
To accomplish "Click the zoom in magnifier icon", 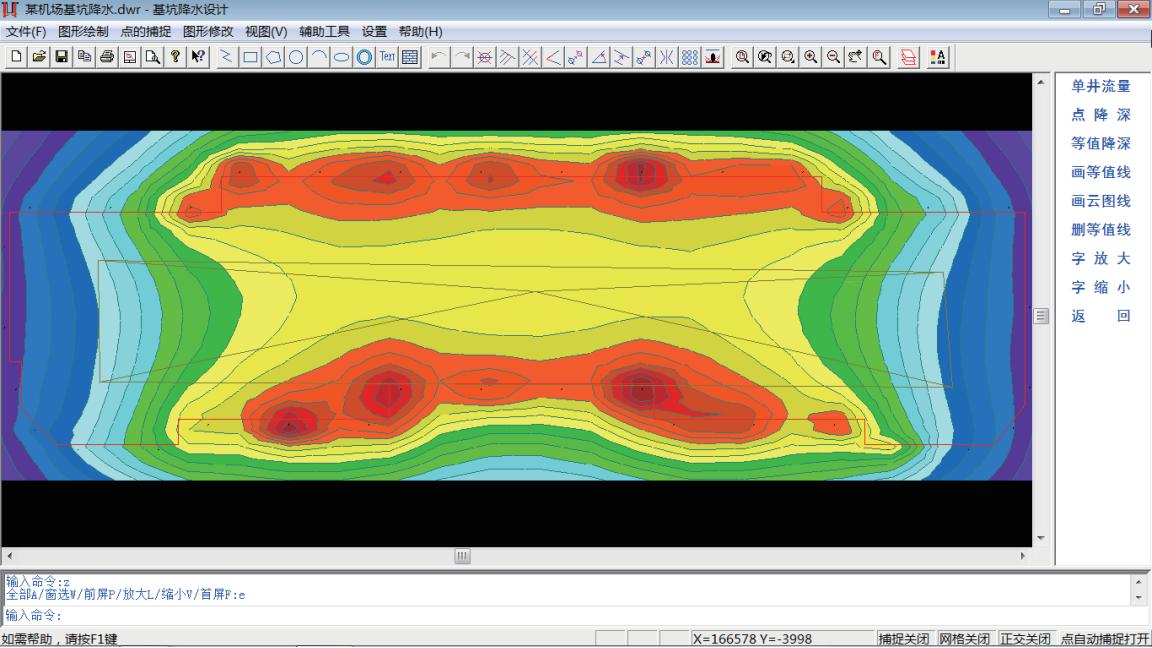I will [810, 58].
